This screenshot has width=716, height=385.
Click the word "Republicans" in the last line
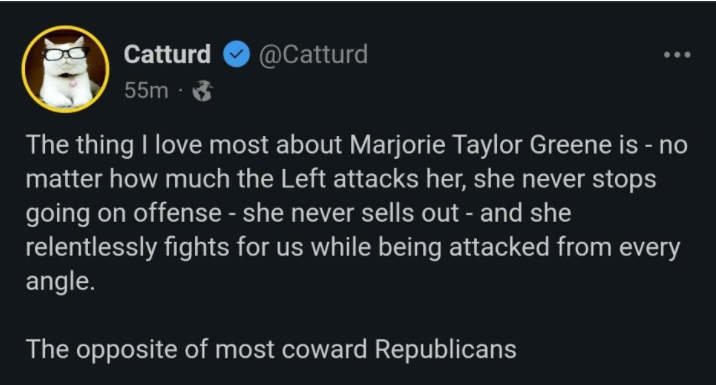pyautogui.click(x=446, y=350)
